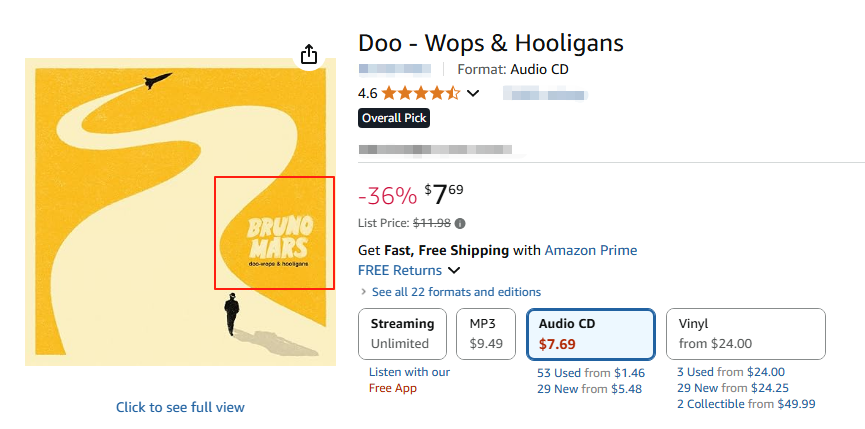Select the Audio CD $7.69 format

coord(590,334)
